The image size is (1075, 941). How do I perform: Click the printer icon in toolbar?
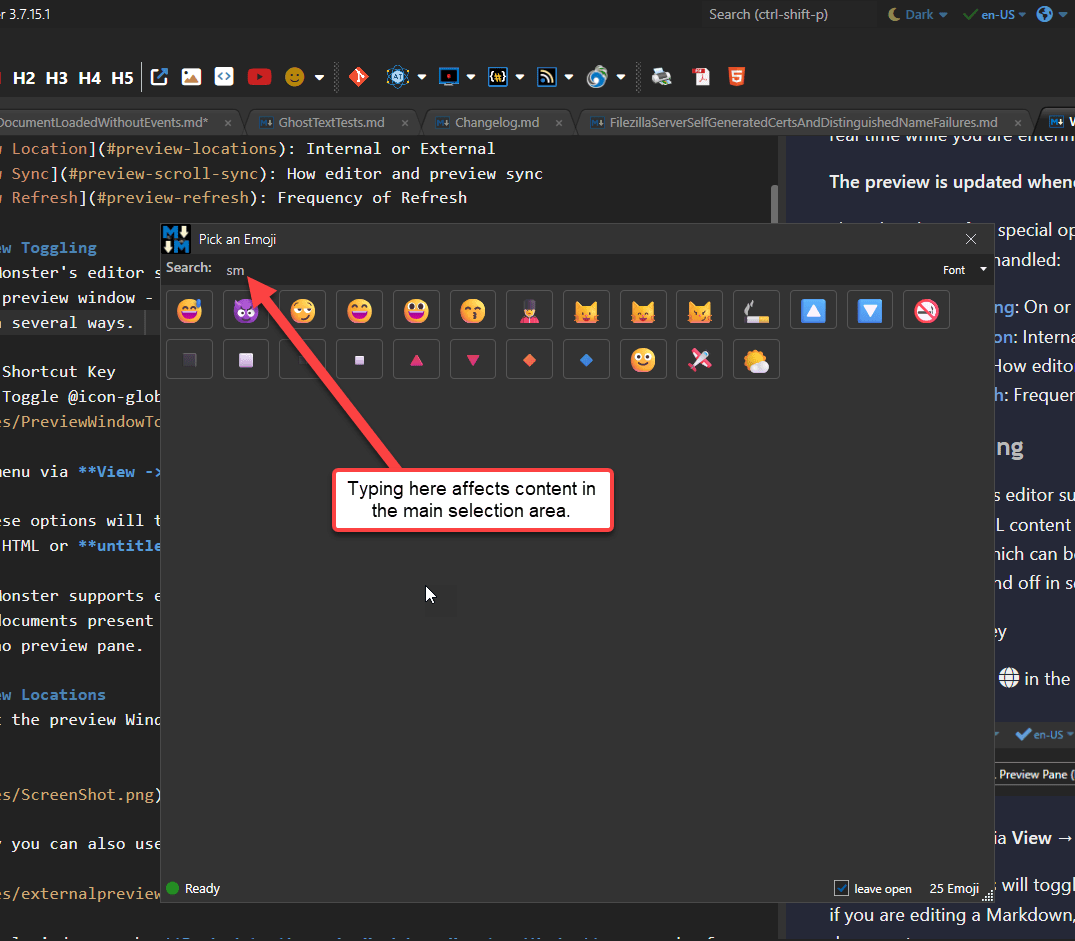tap(662, 77)
